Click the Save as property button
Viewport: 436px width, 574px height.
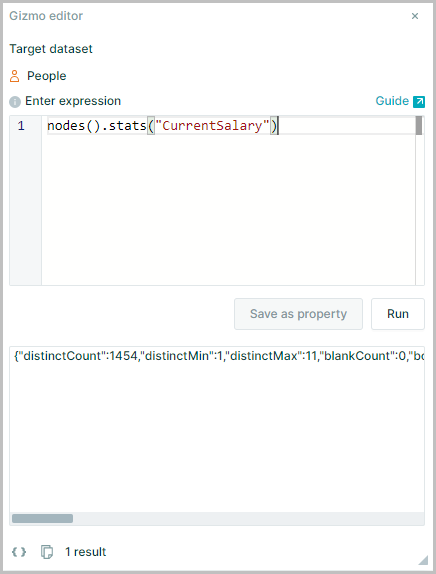coord(298,314)
